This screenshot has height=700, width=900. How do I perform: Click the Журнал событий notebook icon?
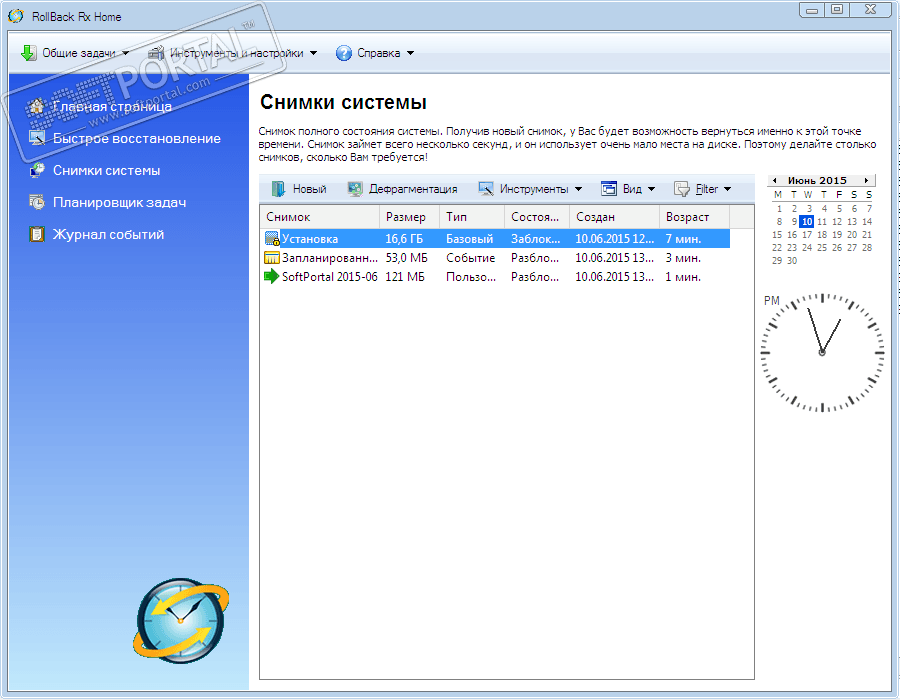pyautogui.click(x=37, y=235)
